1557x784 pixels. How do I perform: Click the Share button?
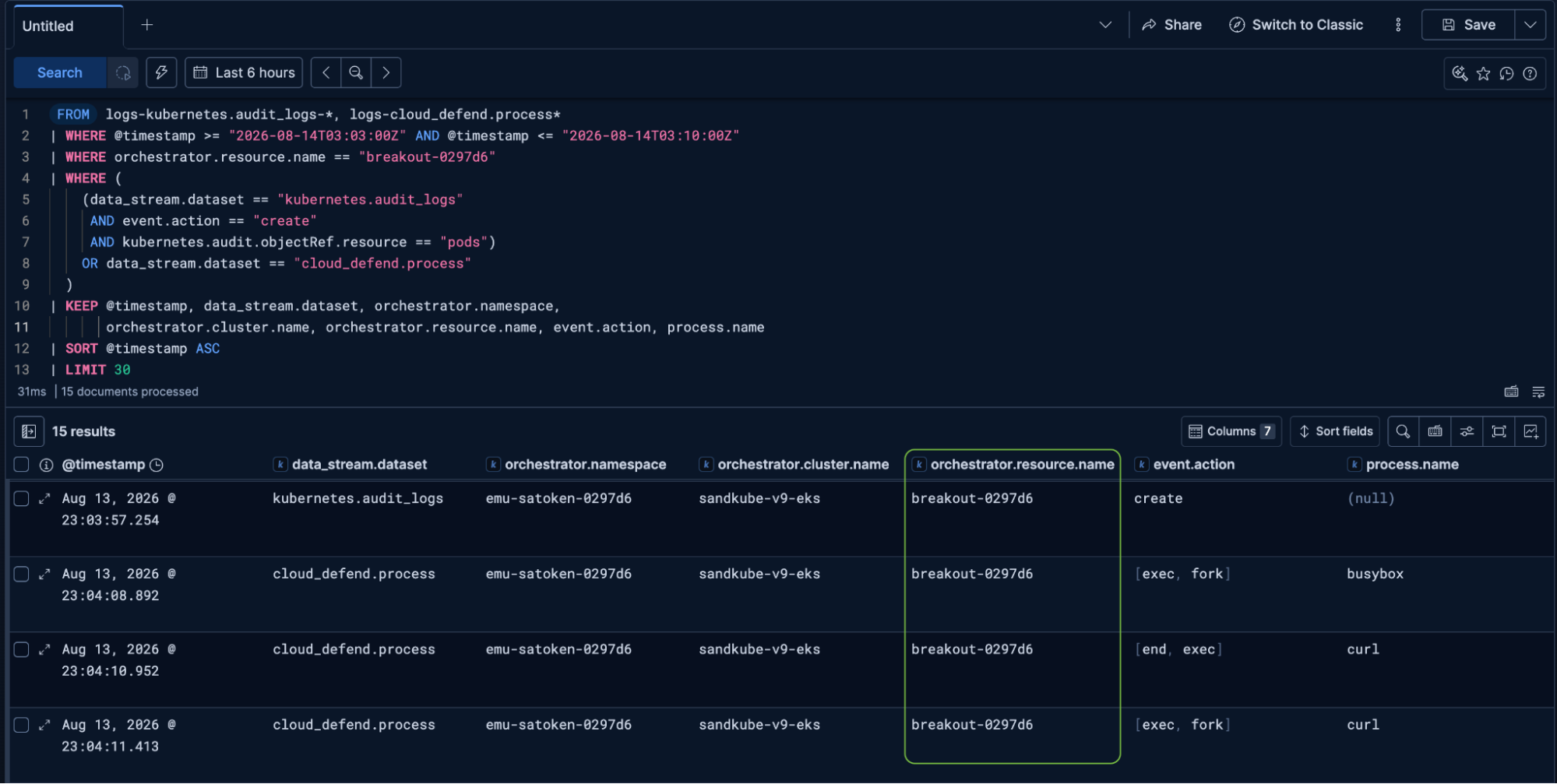point(1171,25)
